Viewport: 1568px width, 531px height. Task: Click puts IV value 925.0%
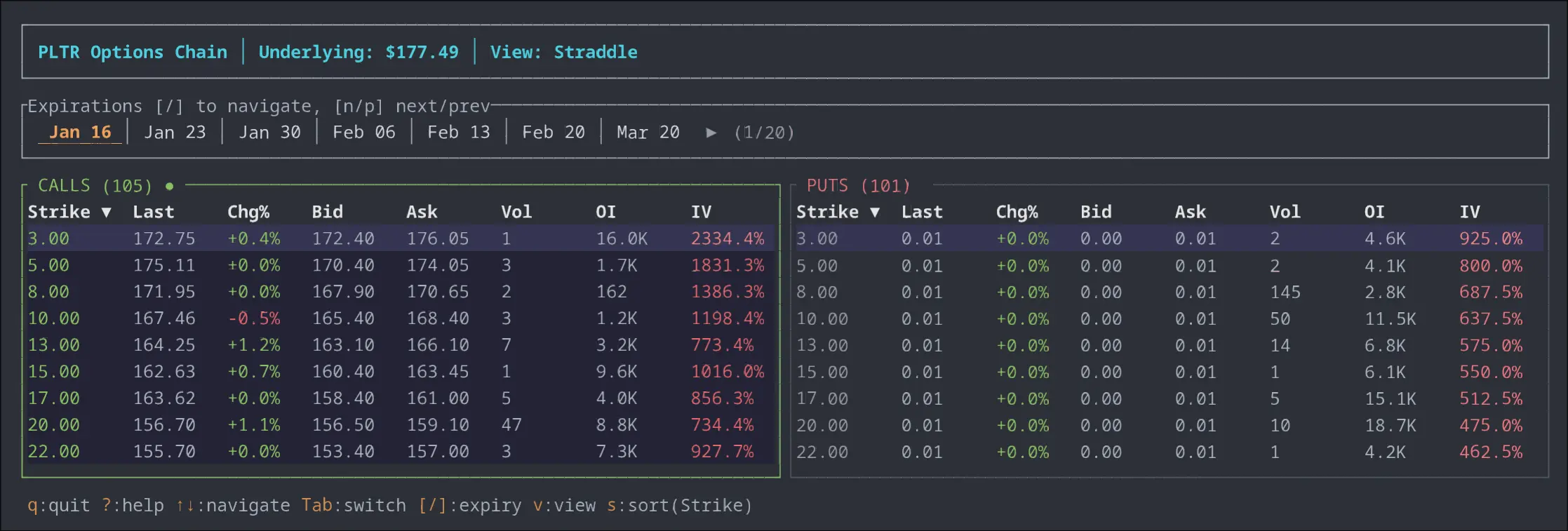point(1491,238)
